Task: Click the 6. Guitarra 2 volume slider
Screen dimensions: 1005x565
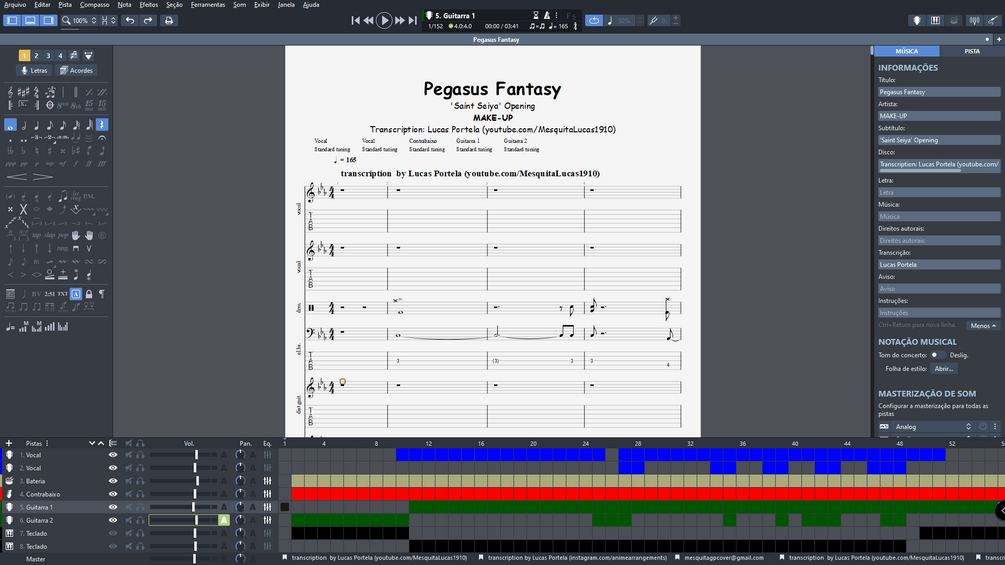Action: tap(183, 520)
